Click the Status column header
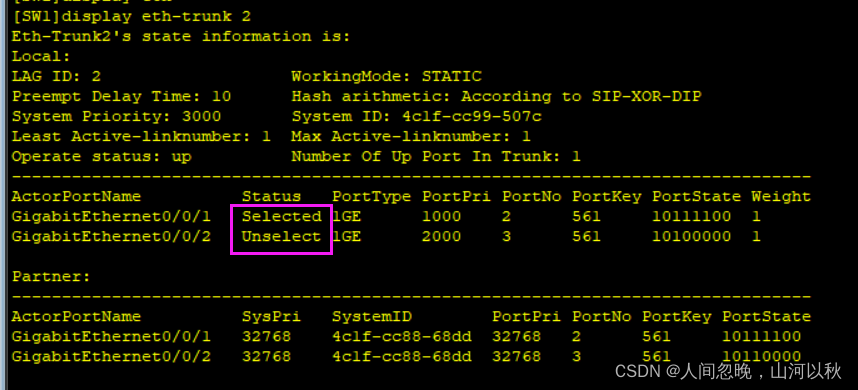Image resolution: width=858 pixels, height=390 pixels. click(x=271, y=196)
